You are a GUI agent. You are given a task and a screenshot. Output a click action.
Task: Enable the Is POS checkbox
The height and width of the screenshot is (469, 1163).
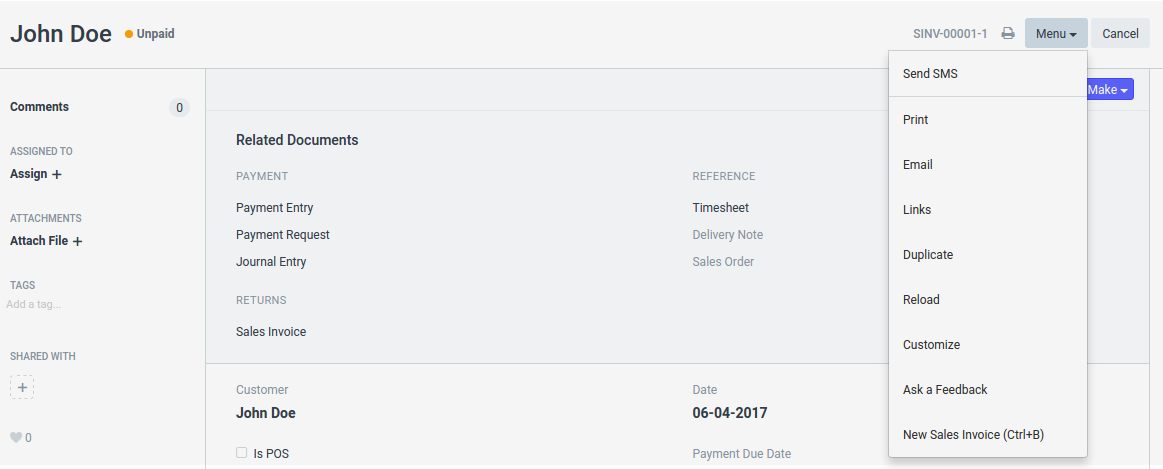point(241,453)
